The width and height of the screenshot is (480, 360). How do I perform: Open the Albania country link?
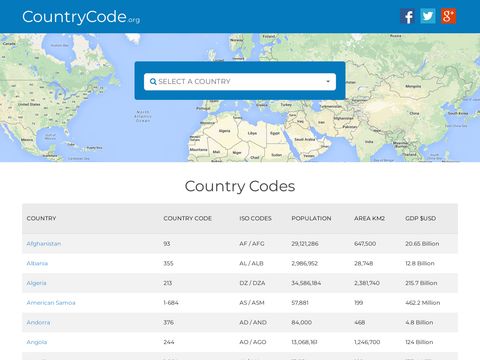[x=37, y=263]
